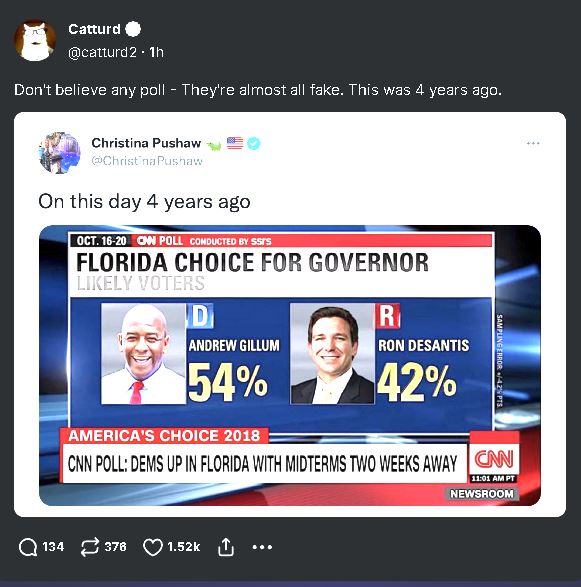
Task: View the 134 replies count
Action: point(53,547)
